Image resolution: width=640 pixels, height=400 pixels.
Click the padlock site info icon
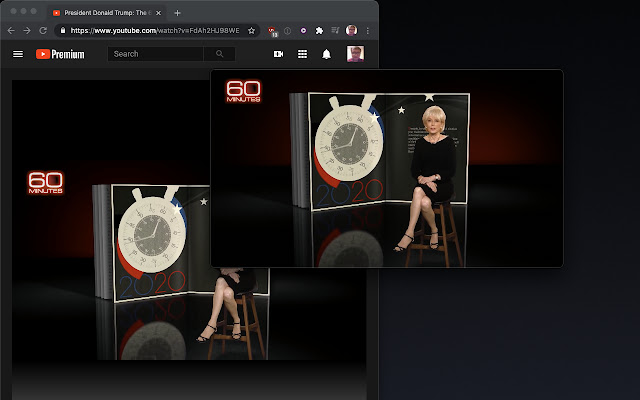click(62, 30)
